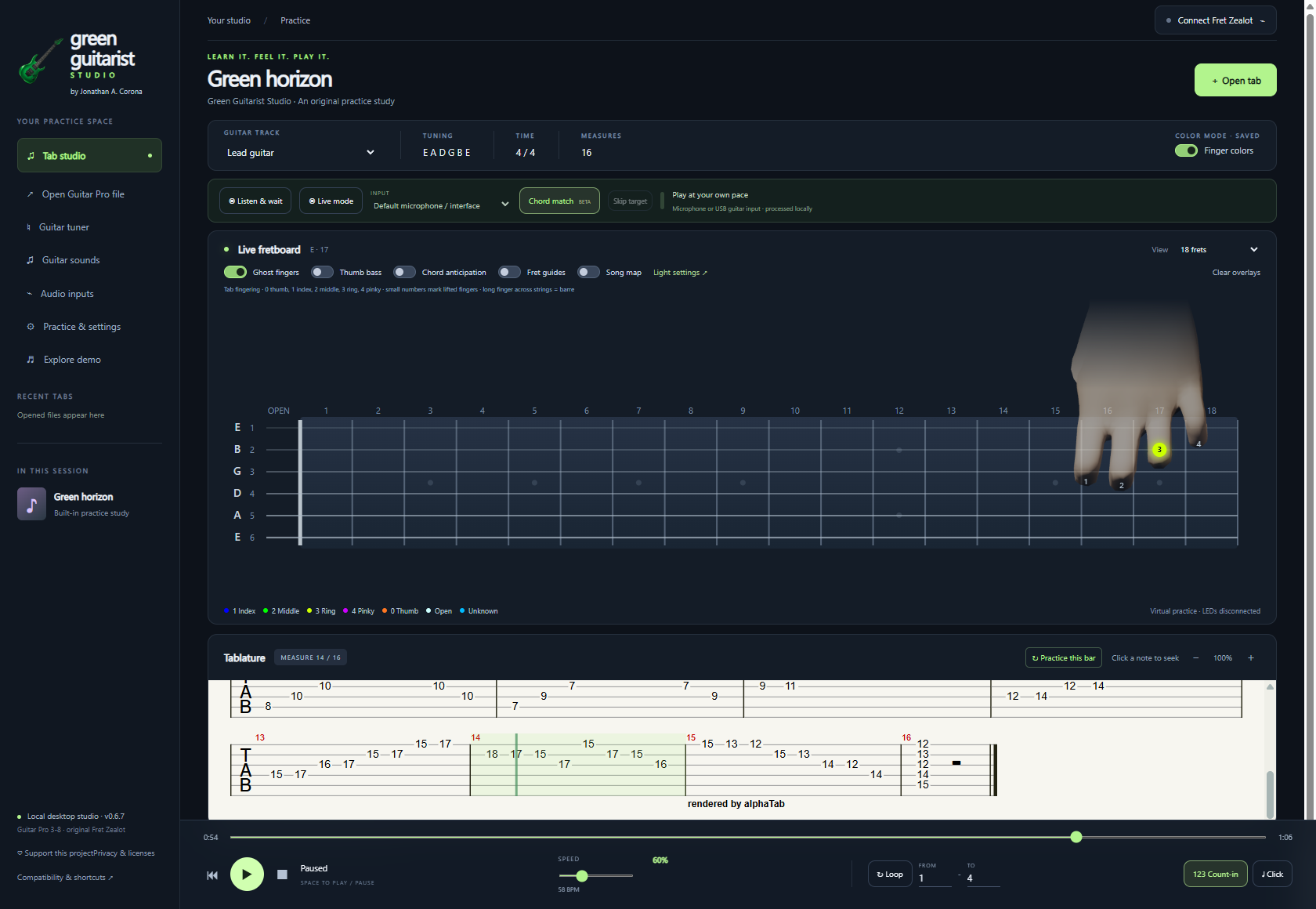Click the Stop square button
The height and width of the screenshot is (909, 1316).
click(282, 875)
